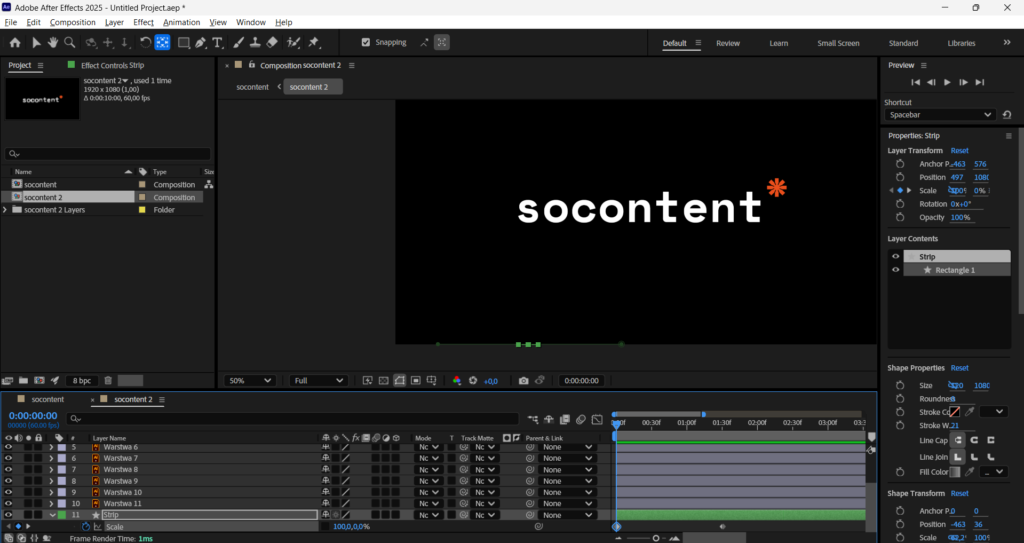Toggle Rectangle 1 visibility in Layer Contents
The width and height of the screenshot is (1024, 543).
895,270
